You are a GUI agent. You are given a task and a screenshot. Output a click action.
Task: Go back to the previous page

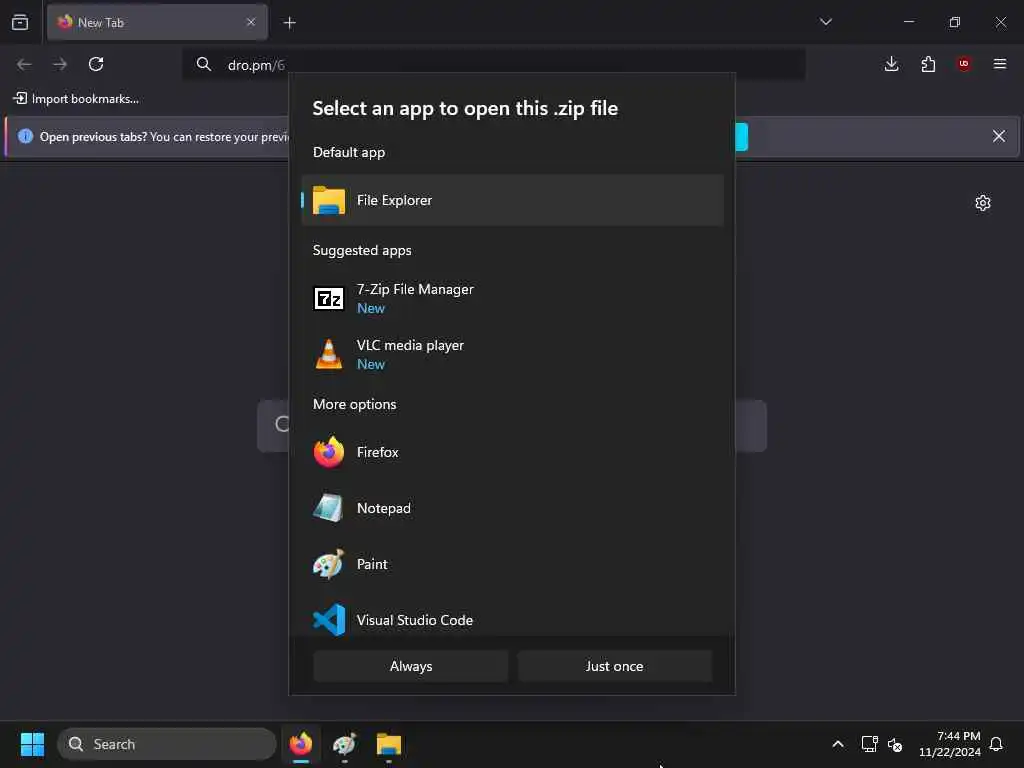tap(24, 64)
